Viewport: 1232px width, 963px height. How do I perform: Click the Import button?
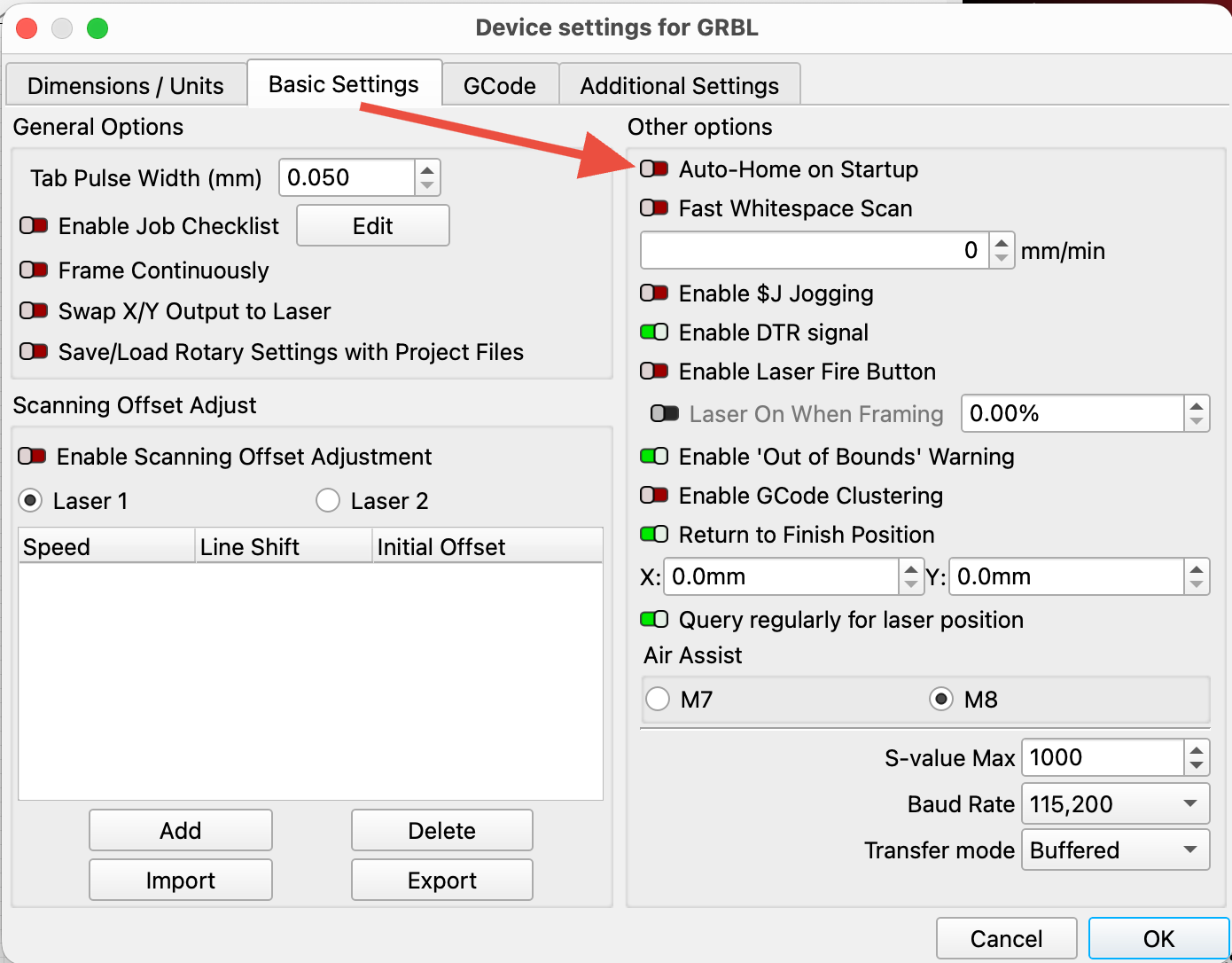[180, 880]
